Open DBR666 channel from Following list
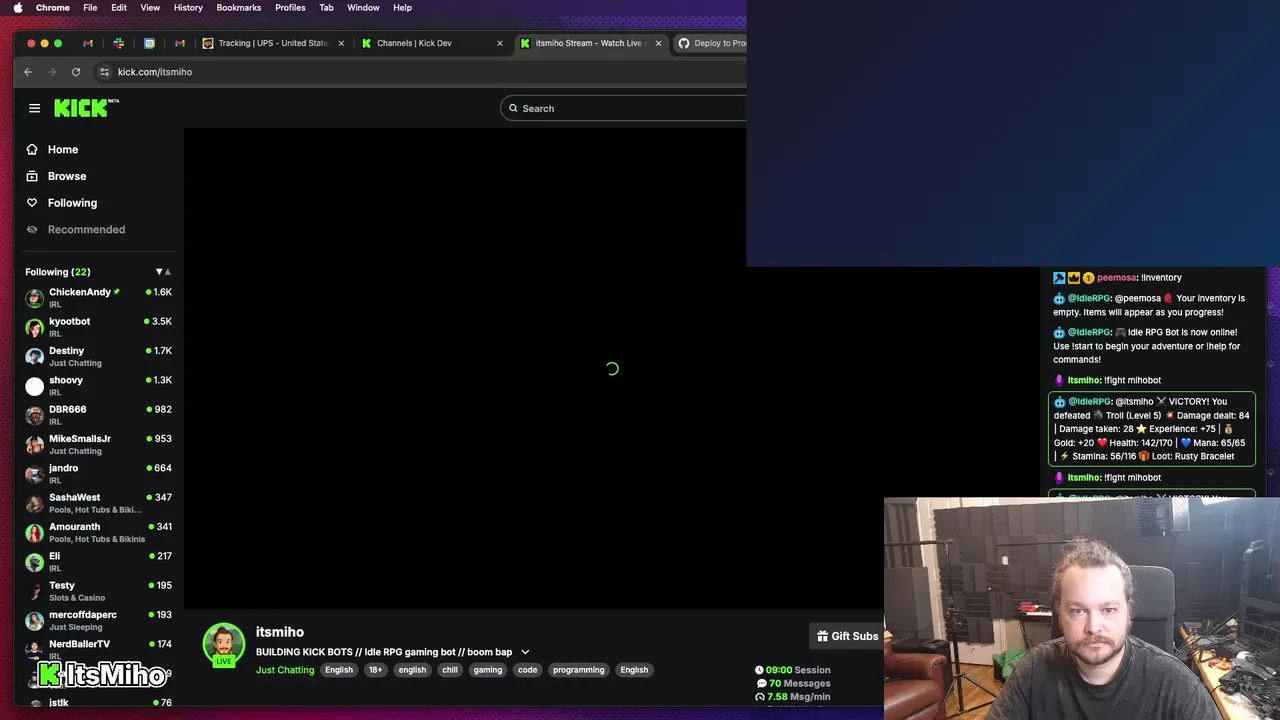Image resolution: width=1280 pixels, height=720 pixels. point(99,415)
